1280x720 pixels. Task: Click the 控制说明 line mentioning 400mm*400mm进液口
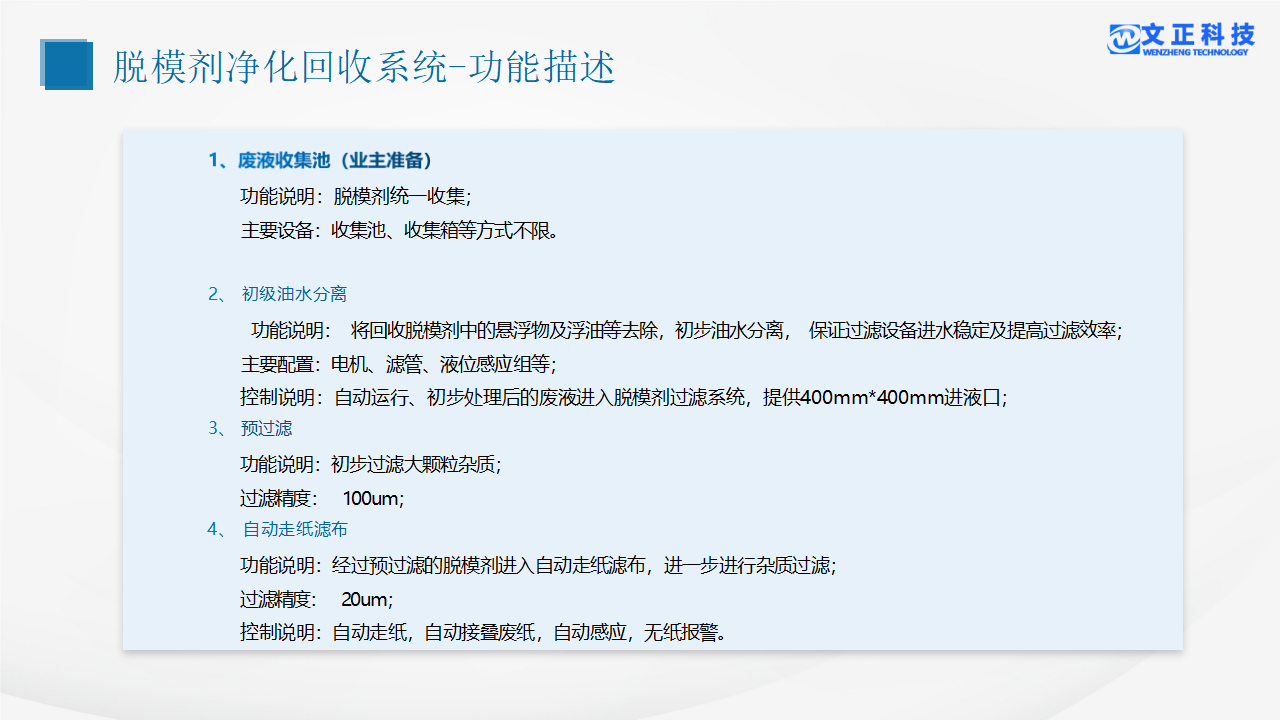[x=623, y=397]
